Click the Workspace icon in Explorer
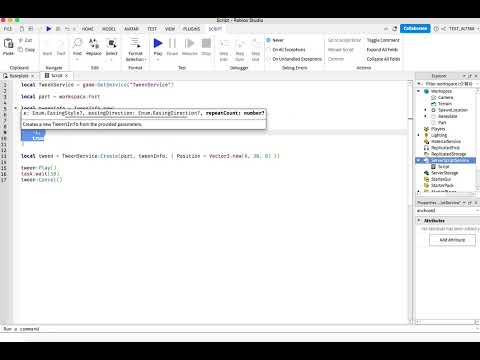Image resolution: width=480 pixels, height=360 pixels. tap(426, 91)
